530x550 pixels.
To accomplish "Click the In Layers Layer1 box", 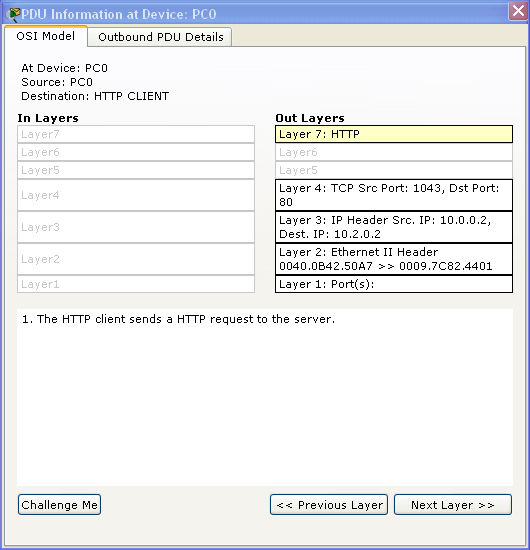I will pyautogui.click(x=136, y=284).
